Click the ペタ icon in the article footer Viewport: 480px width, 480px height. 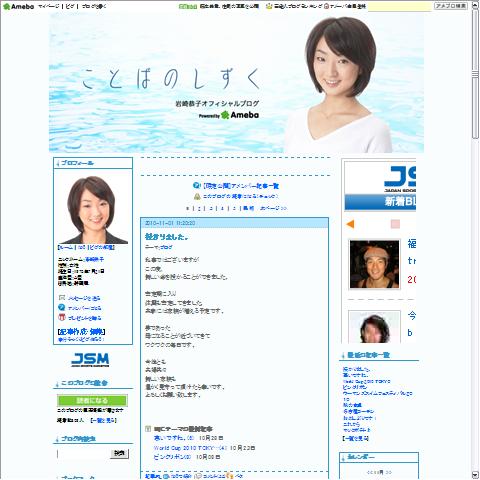pos(229,476)
